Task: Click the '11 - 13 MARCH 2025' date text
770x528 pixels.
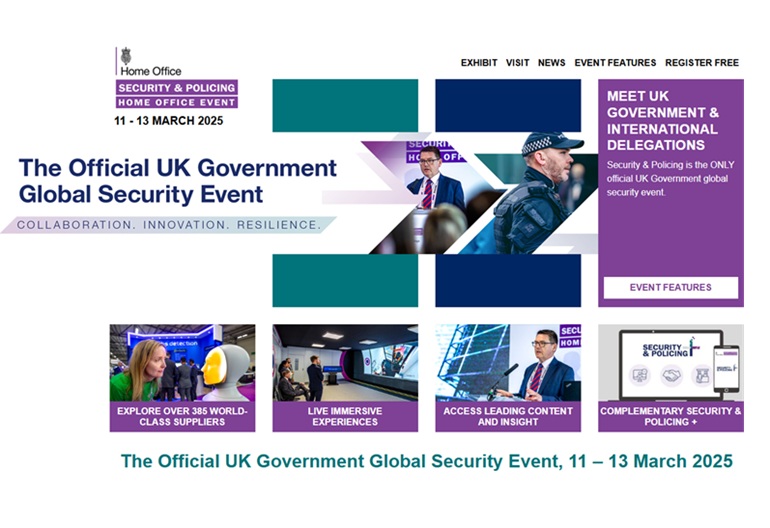Action: click(169, 121)
